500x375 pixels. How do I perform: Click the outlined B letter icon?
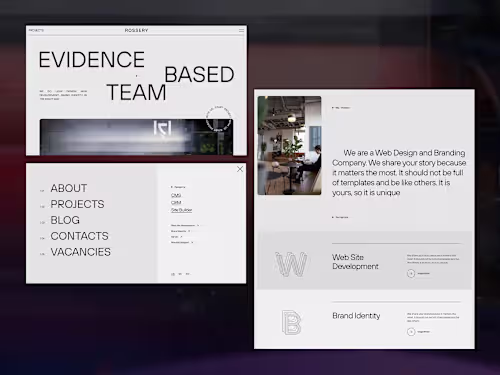tap(291, 322)
